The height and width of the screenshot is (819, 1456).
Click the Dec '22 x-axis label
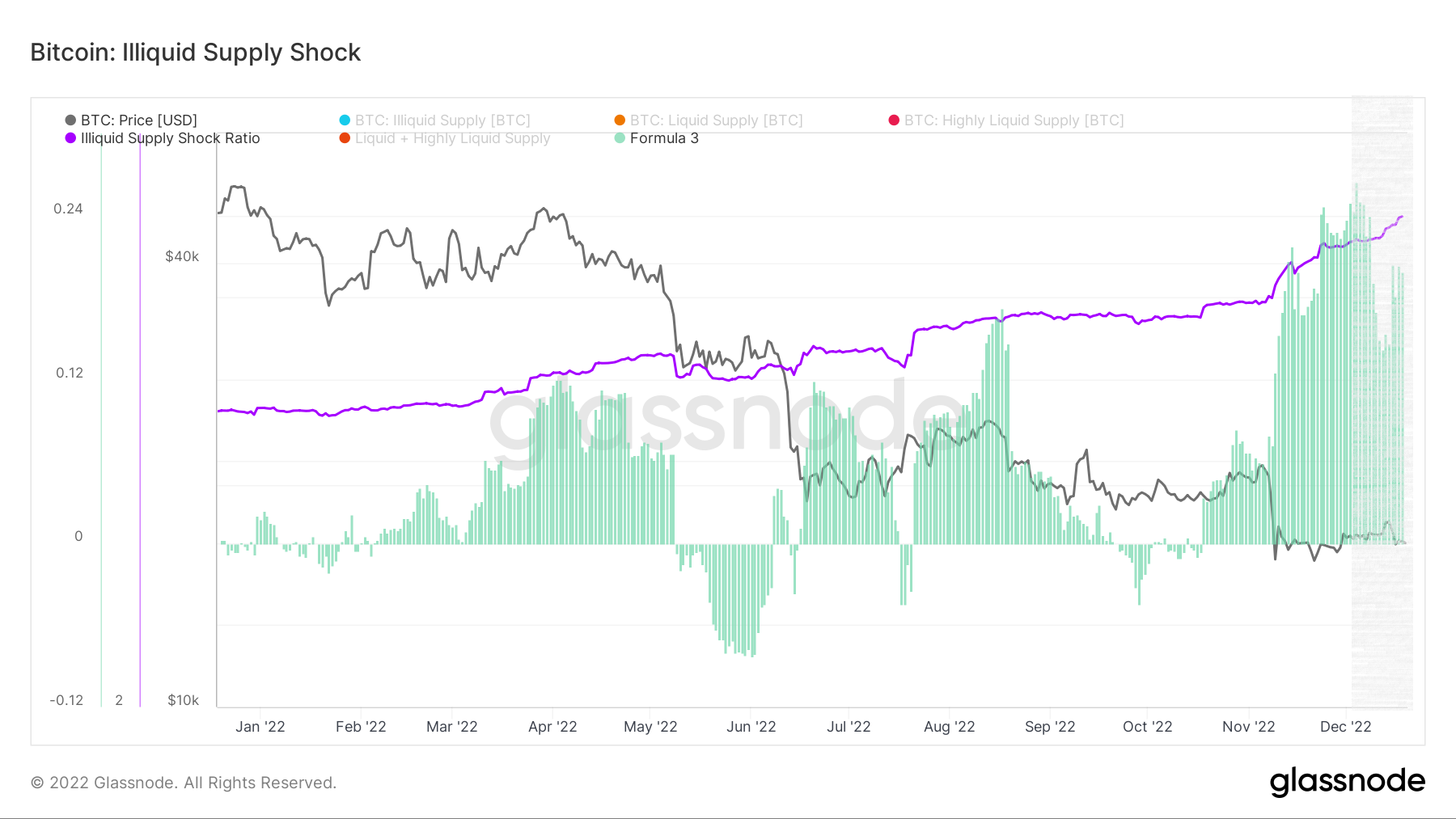click(x=1346, y=727)
